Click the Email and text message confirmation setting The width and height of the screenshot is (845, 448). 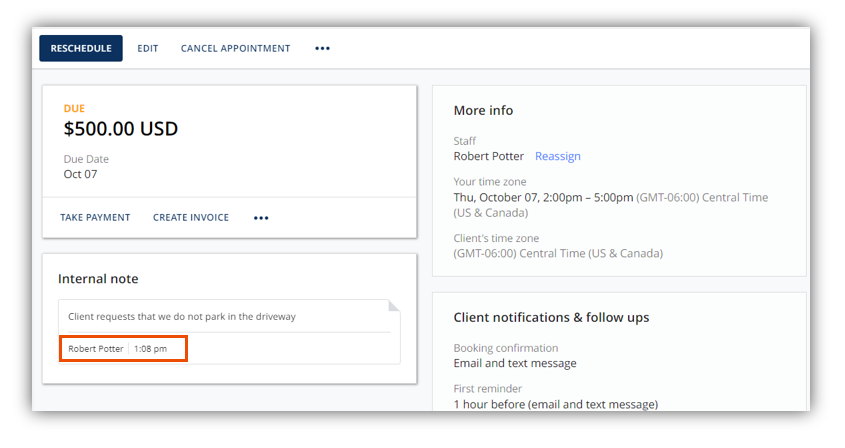click(x=515, y=363)
